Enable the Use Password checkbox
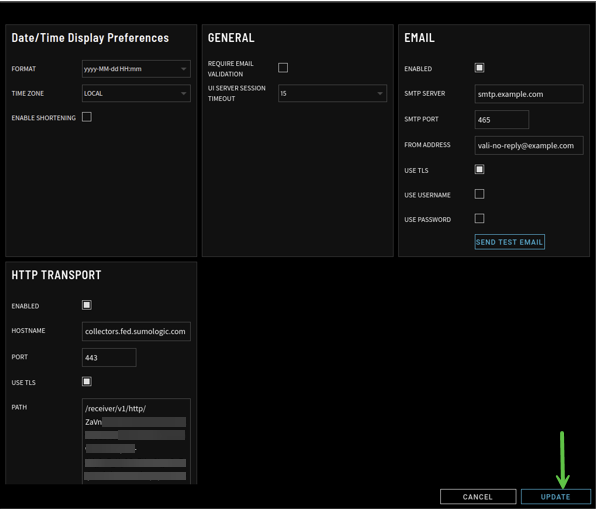 click(x=479, y=219)
